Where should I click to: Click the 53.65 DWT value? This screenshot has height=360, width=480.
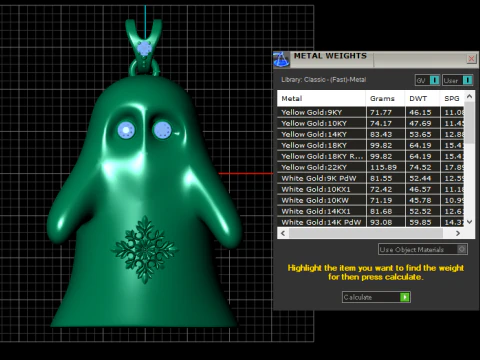click(x=420, y=134)
